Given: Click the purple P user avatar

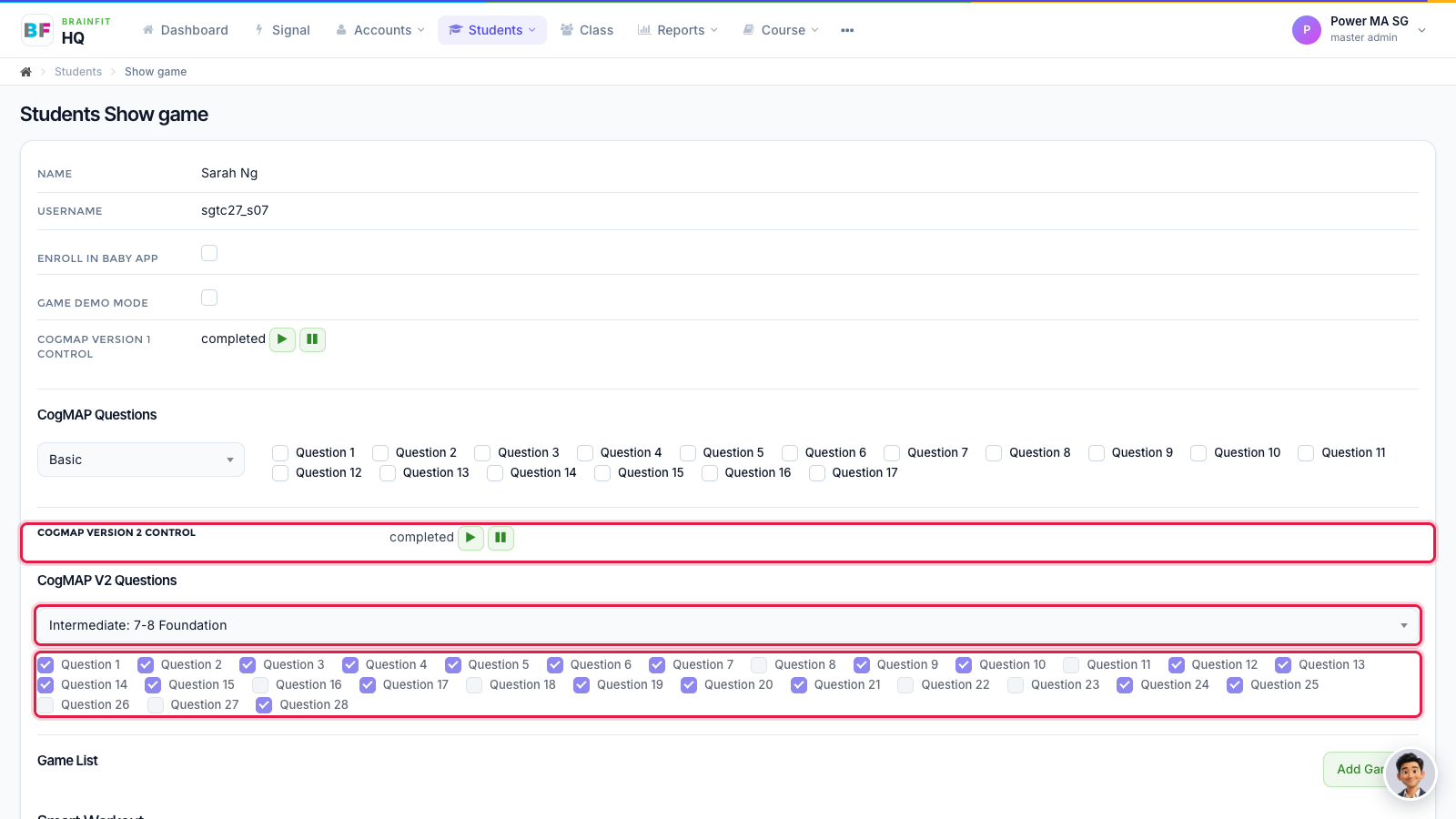Looking at the screenshot, I should point(1307,30).
